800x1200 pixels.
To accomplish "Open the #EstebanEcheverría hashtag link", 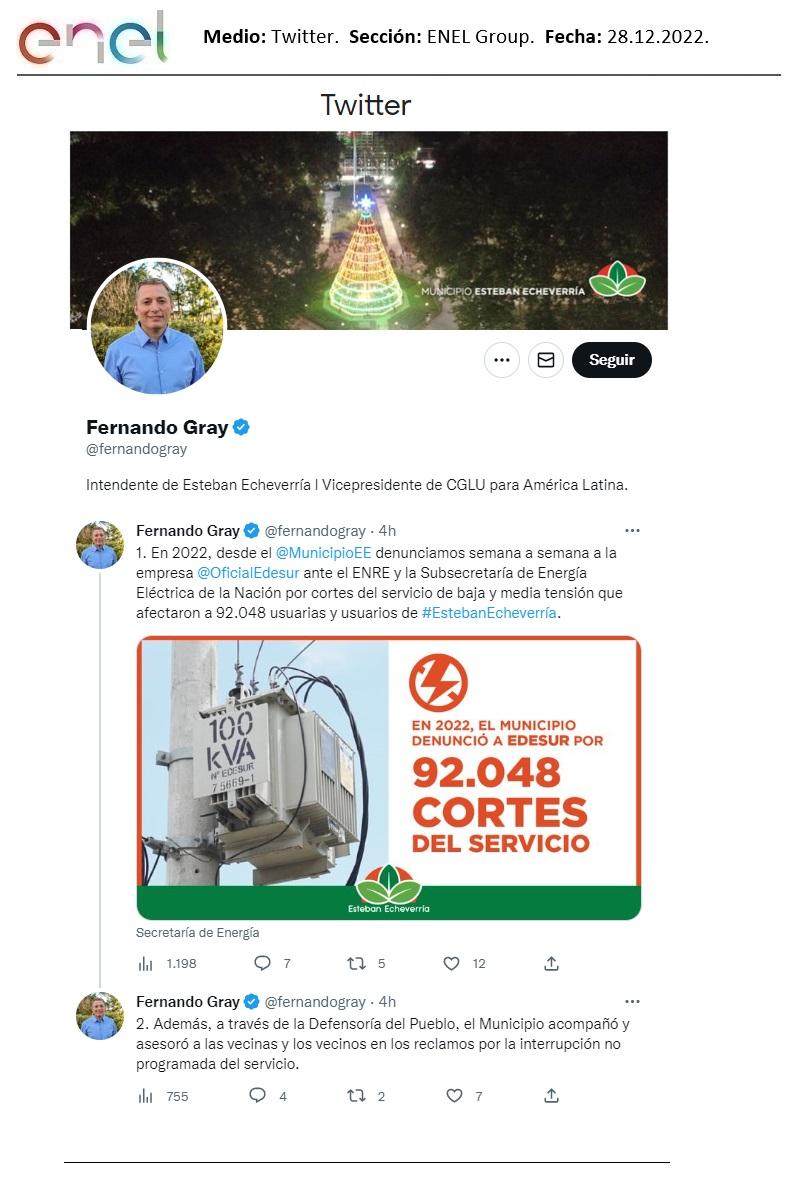I will [489, 613].
